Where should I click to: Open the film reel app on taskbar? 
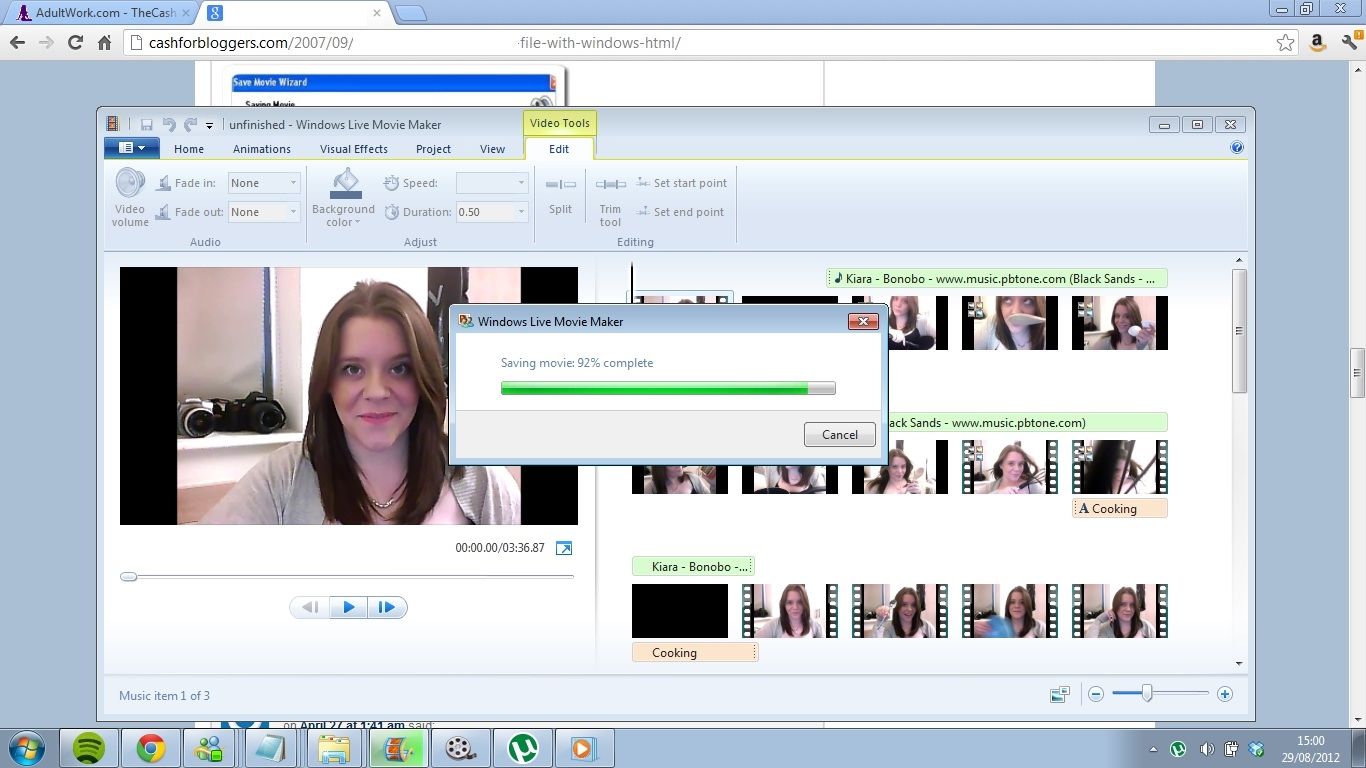461,748
